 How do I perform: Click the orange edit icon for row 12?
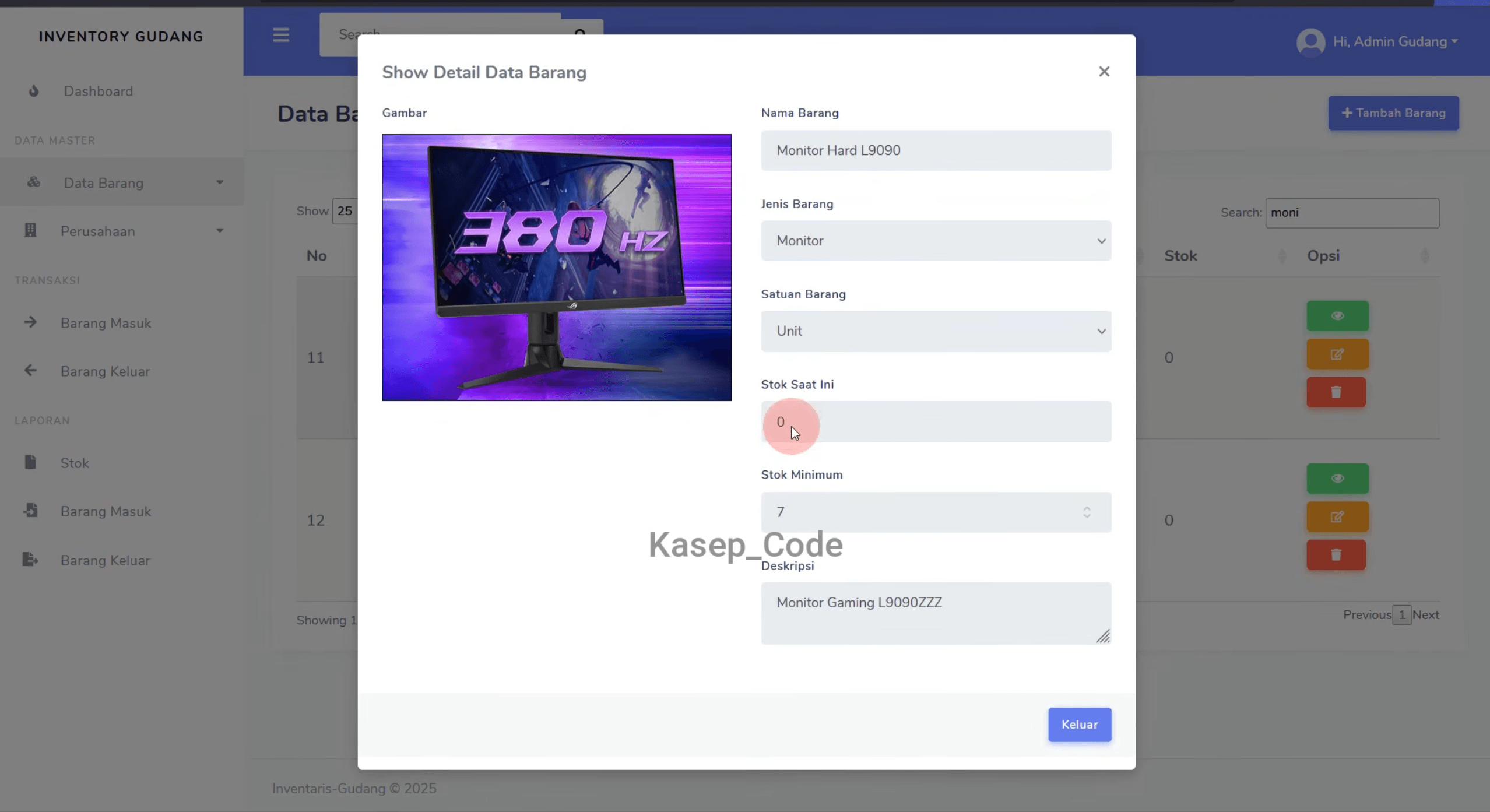click(1337, 516)
